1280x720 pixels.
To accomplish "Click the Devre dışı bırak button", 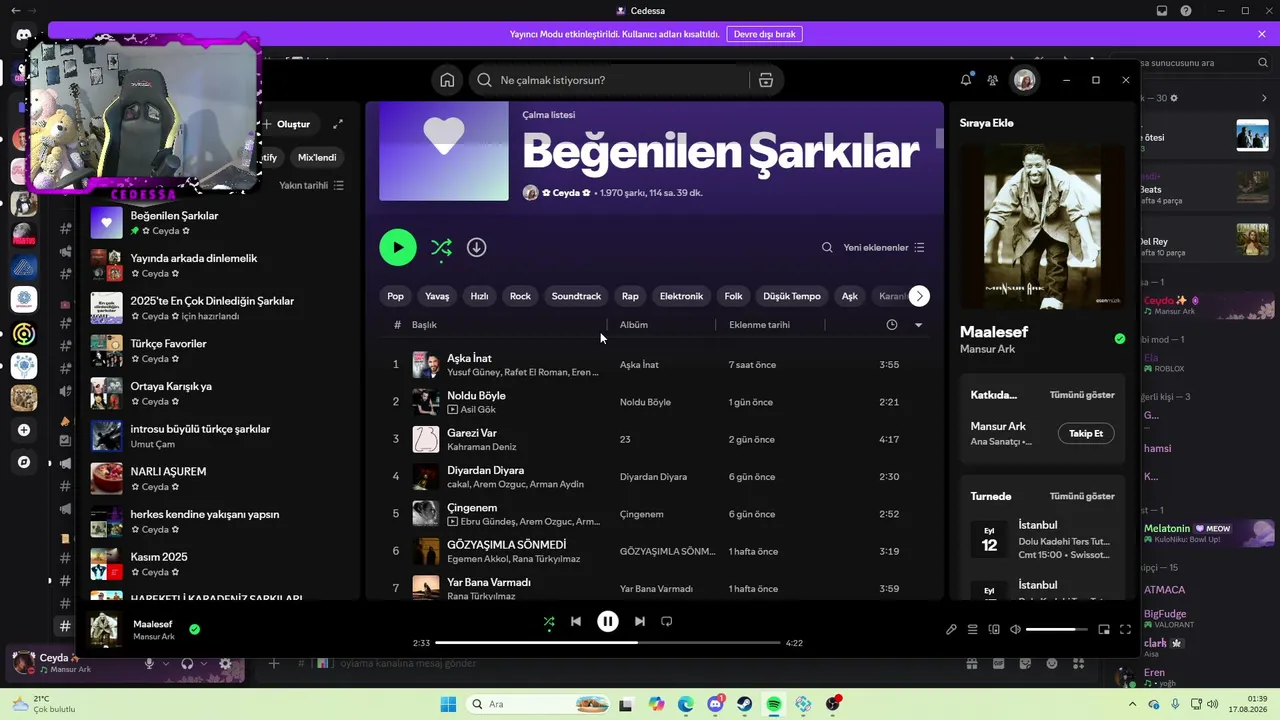I will click(765, 34).
